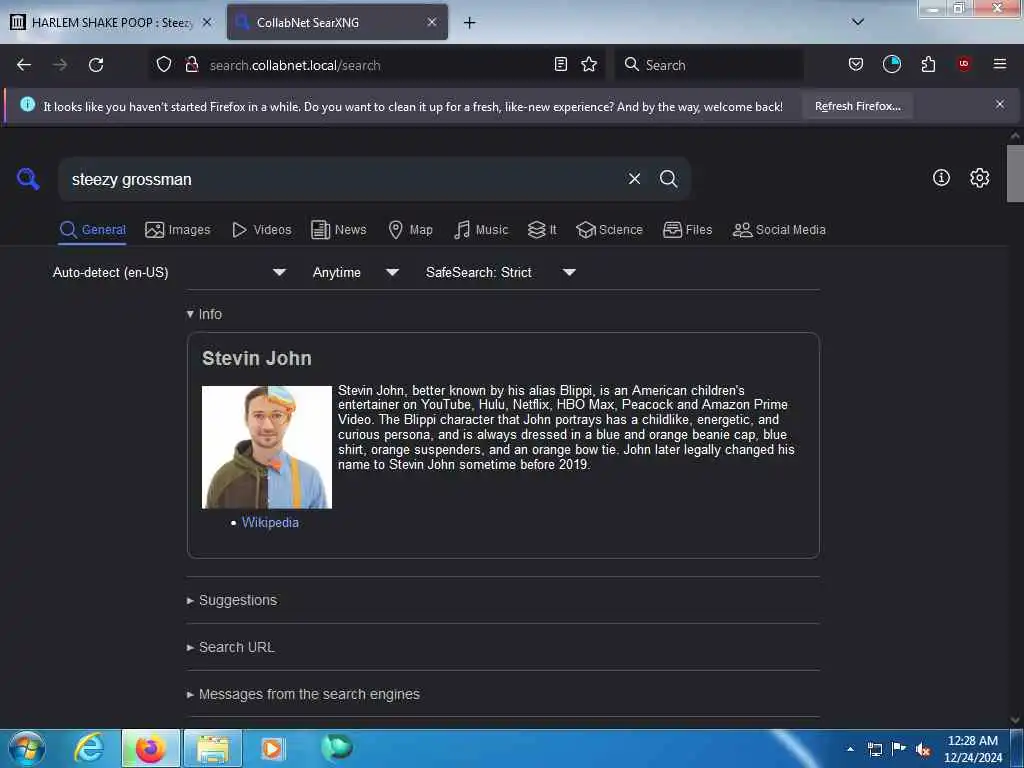This screenshot has width=1024, height=768.
Task: Reload the page with the refresh icon
Action: point(96,65)
